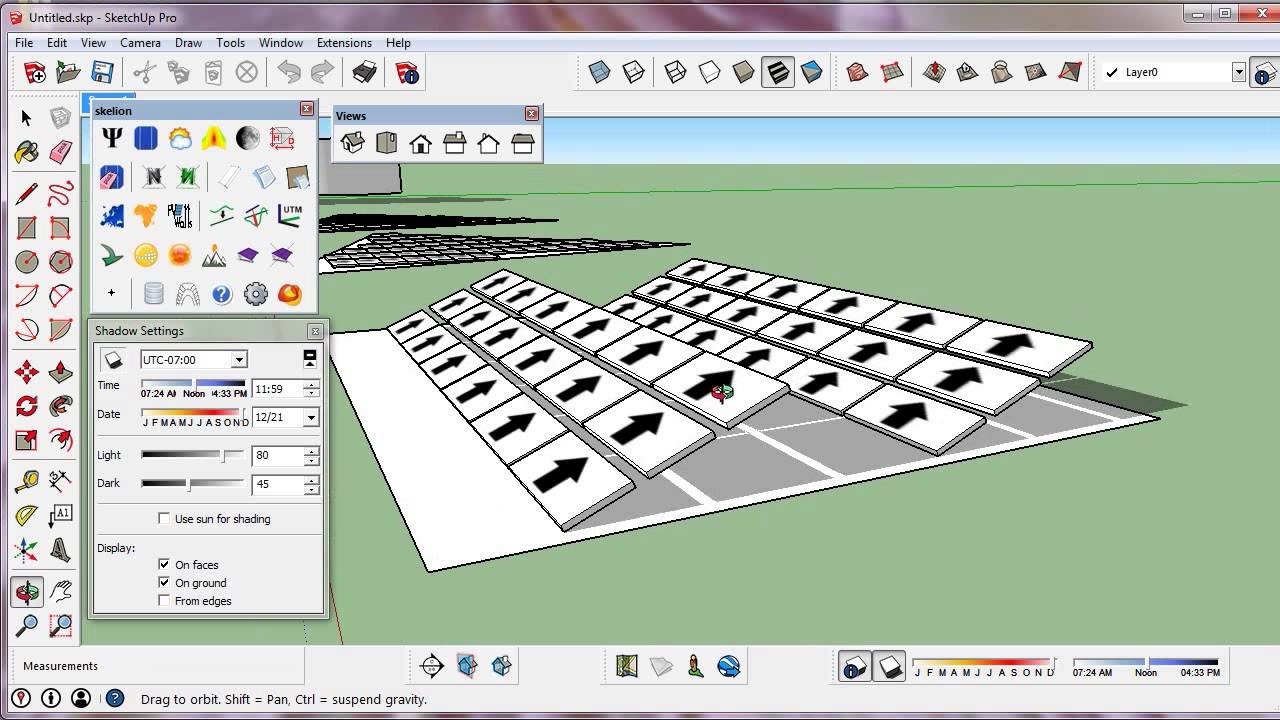The image size is (1280, 720).
Task: Click the Dark value 45 stepper
Action: coord(311,485)
